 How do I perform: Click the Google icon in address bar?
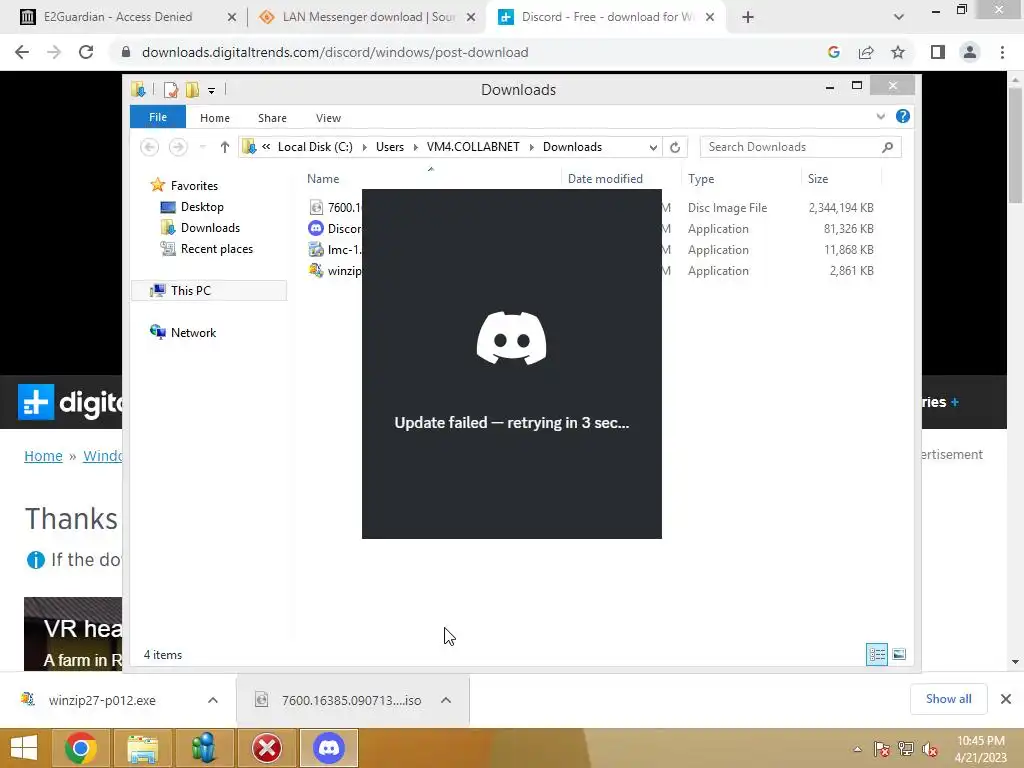(833, 52)
